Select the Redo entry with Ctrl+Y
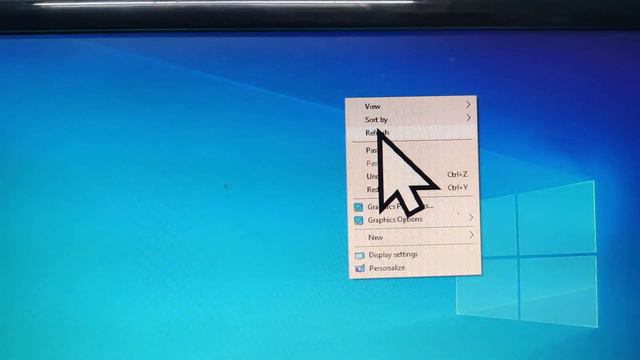Image resolution: width=640 pixels, height=360 pixels. click(413, 189)
